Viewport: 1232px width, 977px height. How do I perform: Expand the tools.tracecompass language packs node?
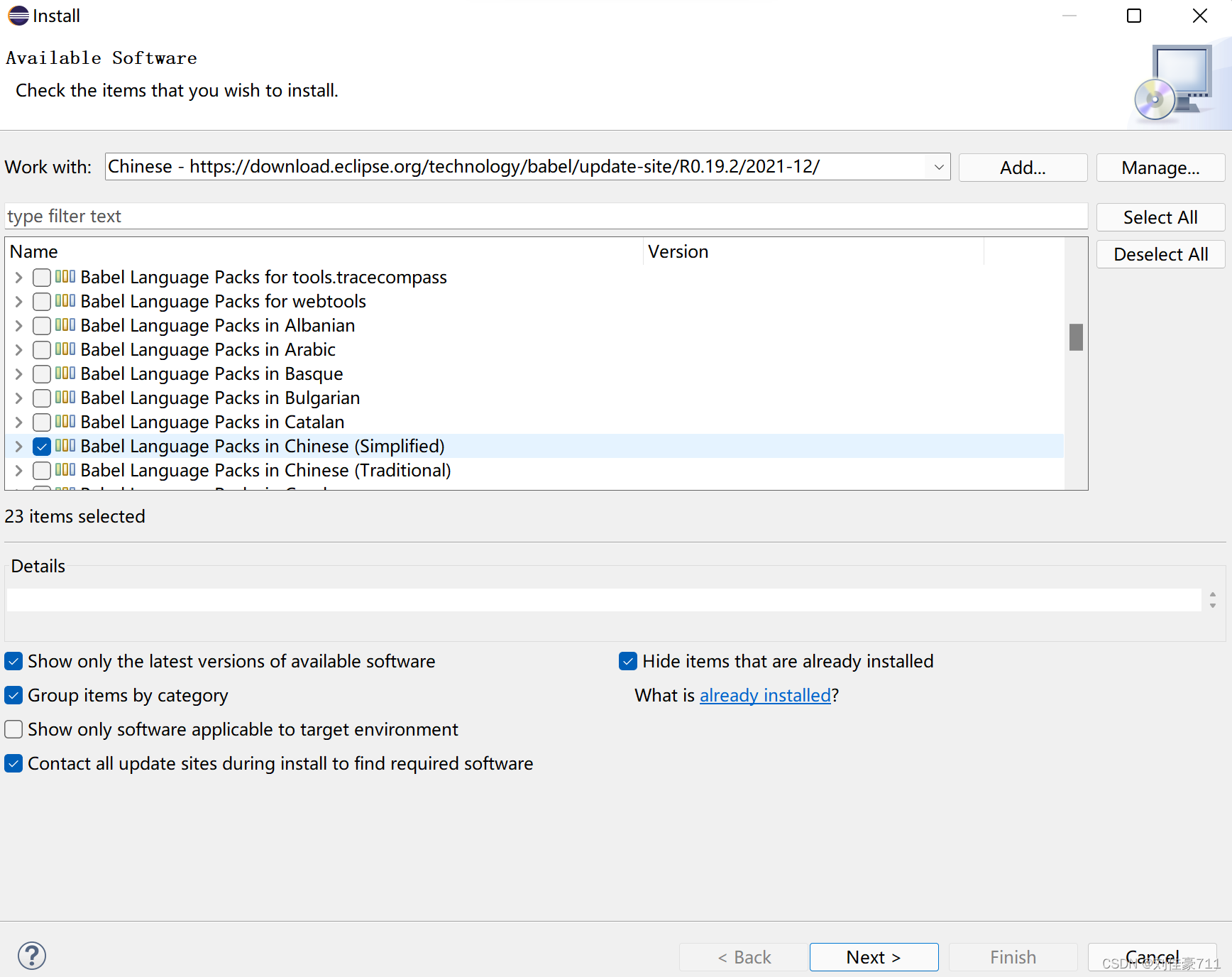(19, 278)
